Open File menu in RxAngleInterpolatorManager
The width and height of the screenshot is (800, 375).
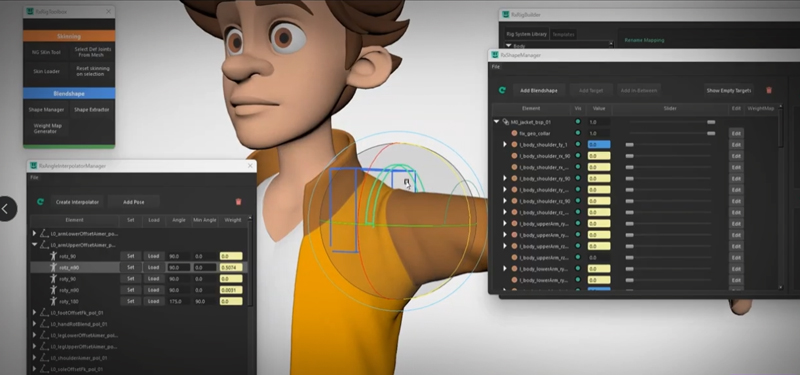point(34,178)
